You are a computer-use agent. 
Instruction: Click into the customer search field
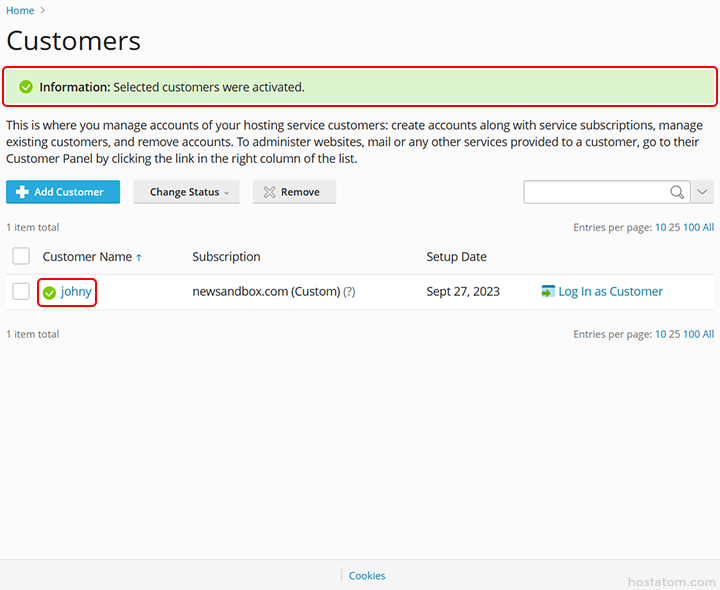click(x=595, y=192)
